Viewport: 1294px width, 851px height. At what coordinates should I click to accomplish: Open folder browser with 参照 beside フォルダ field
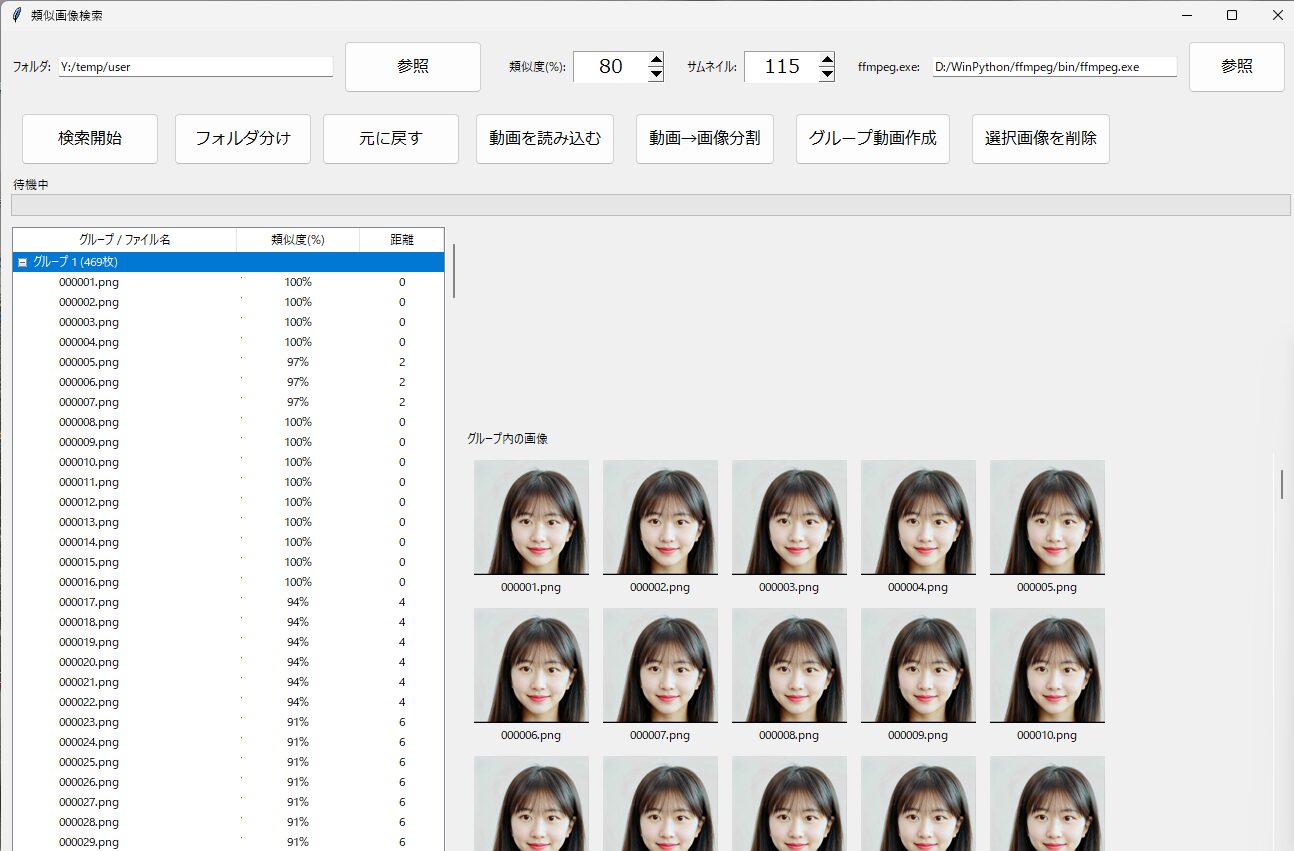[x=412, y=67]
